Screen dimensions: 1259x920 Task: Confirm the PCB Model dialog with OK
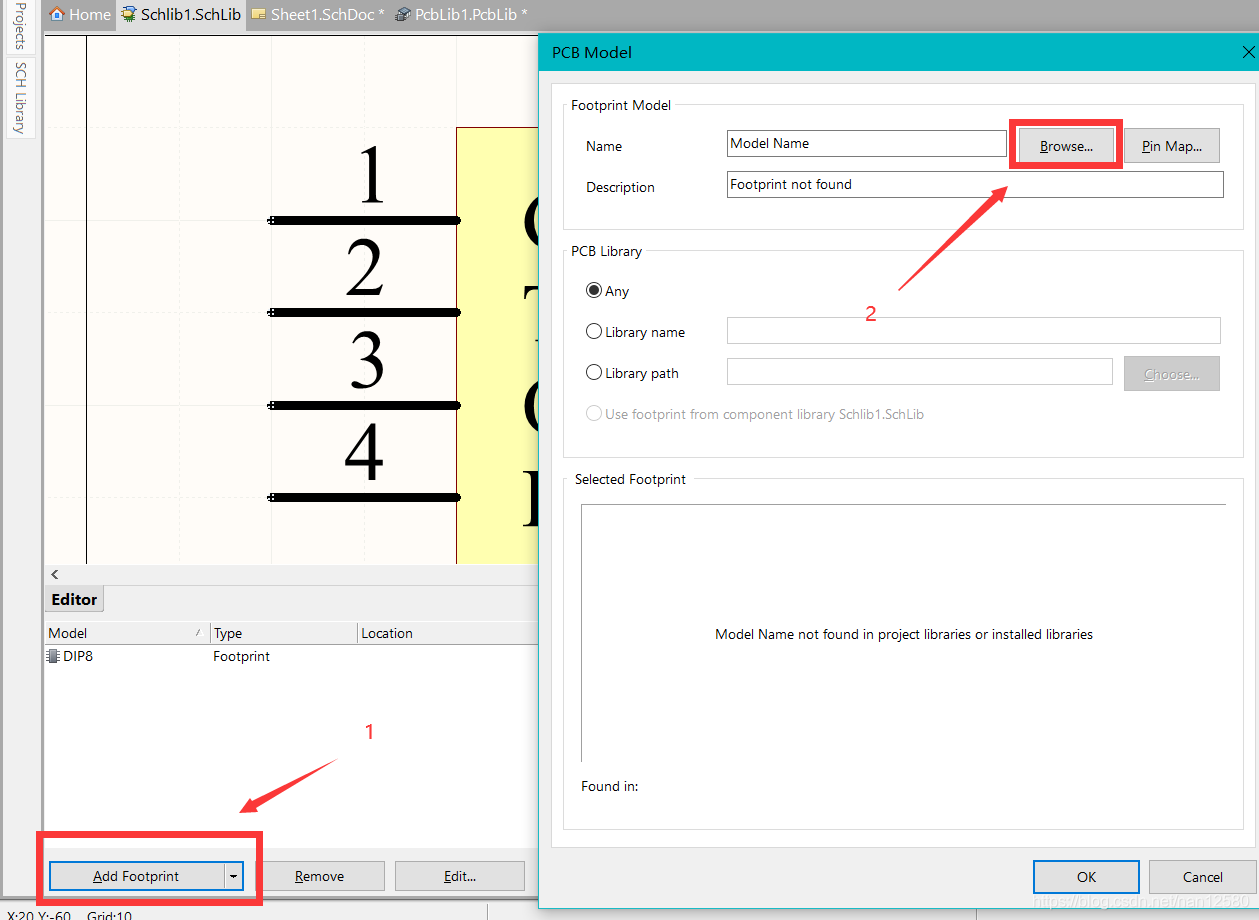pyautogui.click(x=1086, y=877)
